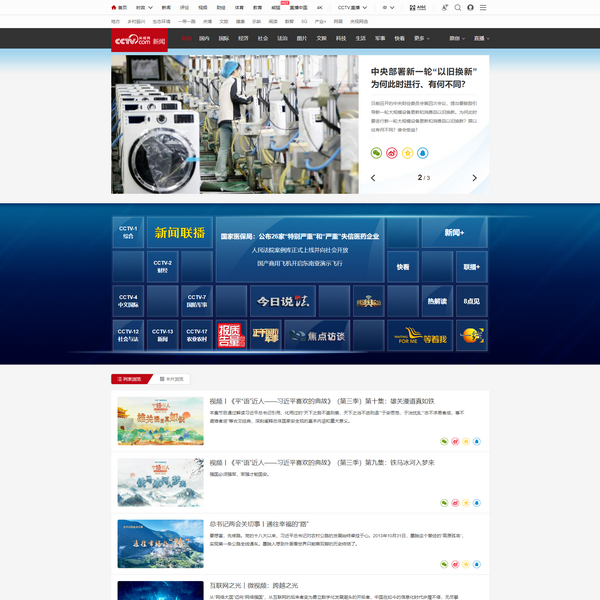Screen dimensions: 600x600
Task: Open headline 中央部署新一轮以旧换新 article
Action: (423, 78)
